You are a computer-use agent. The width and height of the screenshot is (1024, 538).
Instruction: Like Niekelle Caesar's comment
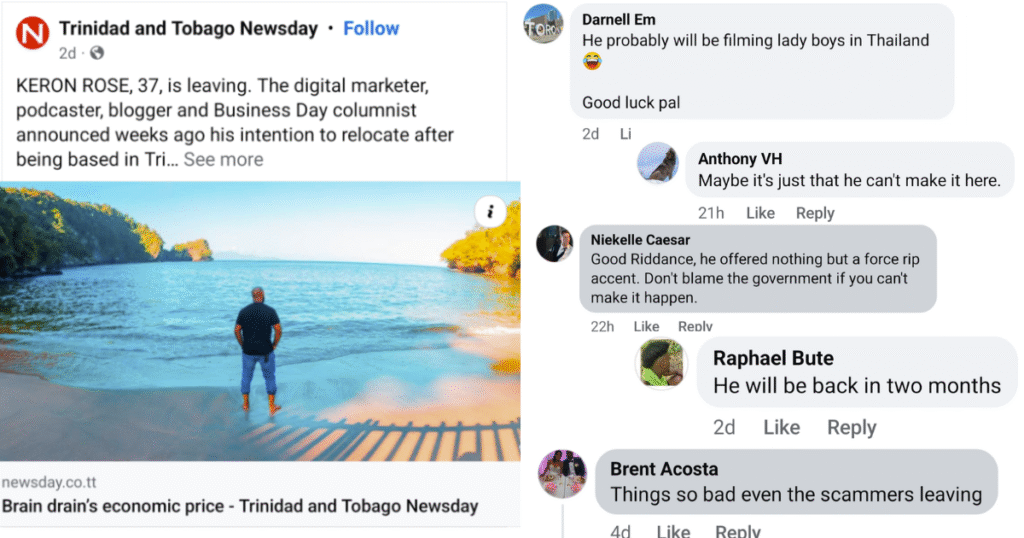click(x=646, y=326)
